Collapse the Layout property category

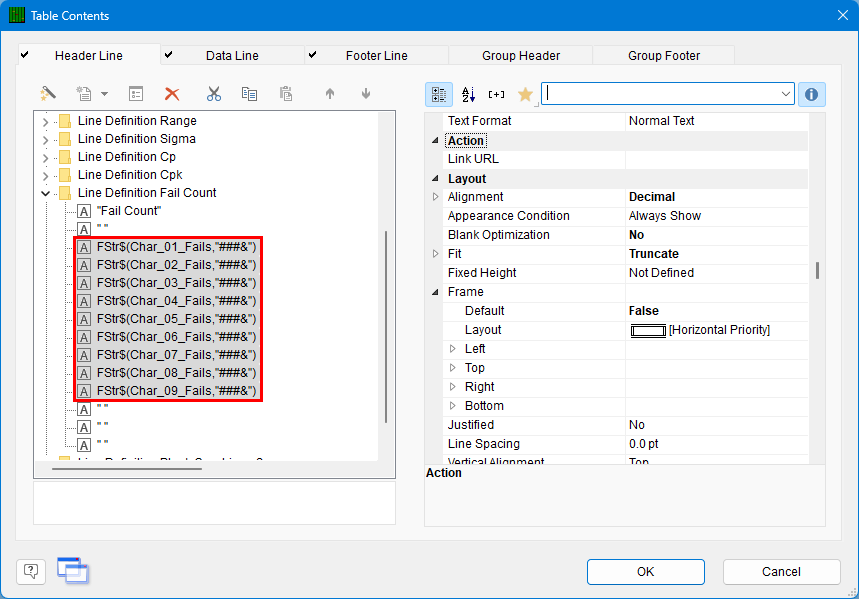pyautogui.click(x=435, y=179)
